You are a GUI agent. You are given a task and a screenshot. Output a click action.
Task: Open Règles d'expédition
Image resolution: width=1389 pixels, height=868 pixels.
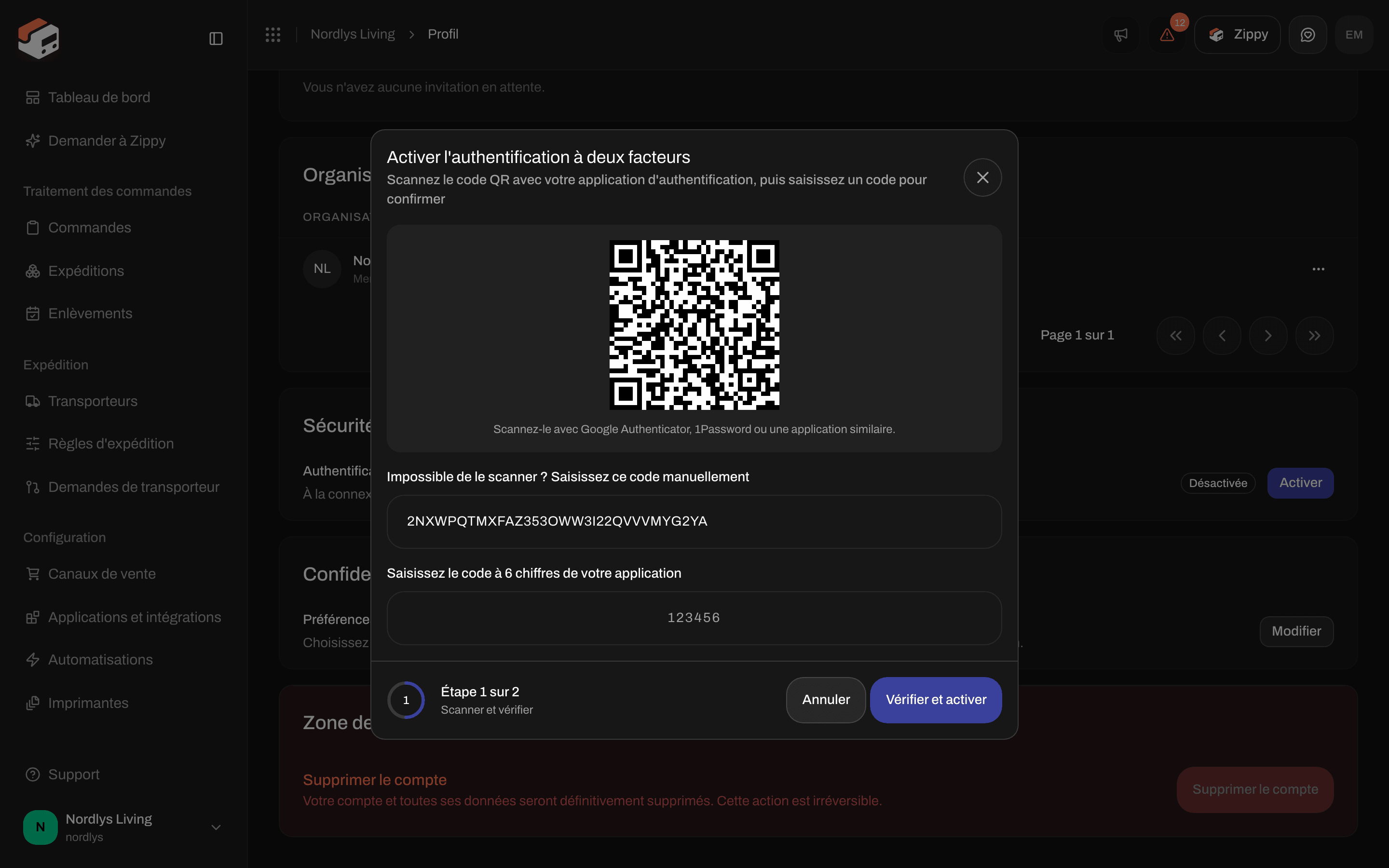click(123, 444)
